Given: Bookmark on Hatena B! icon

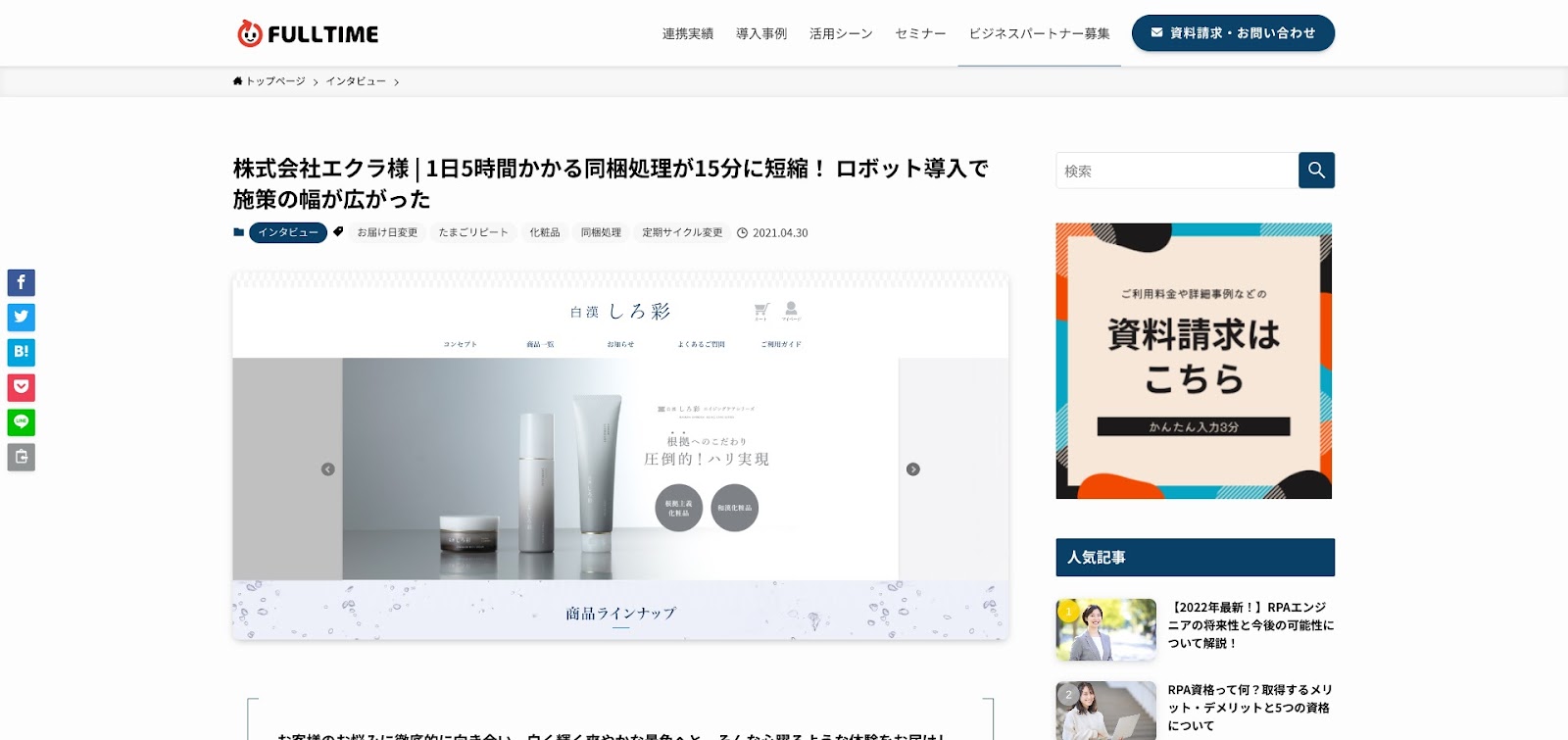Looking at the screenshot, I should pos(22,352).
